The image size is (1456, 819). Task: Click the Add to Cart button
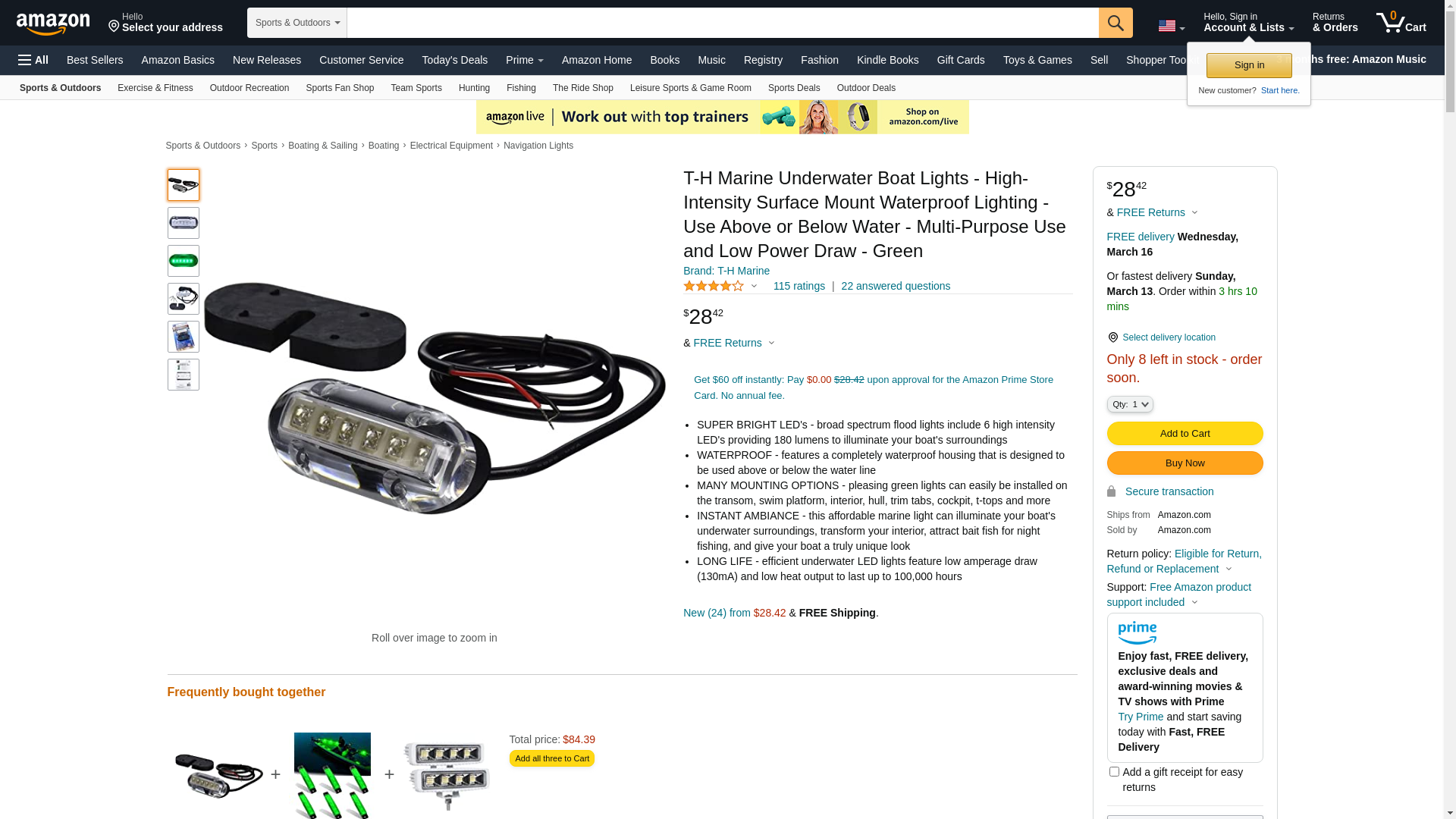1185,434
